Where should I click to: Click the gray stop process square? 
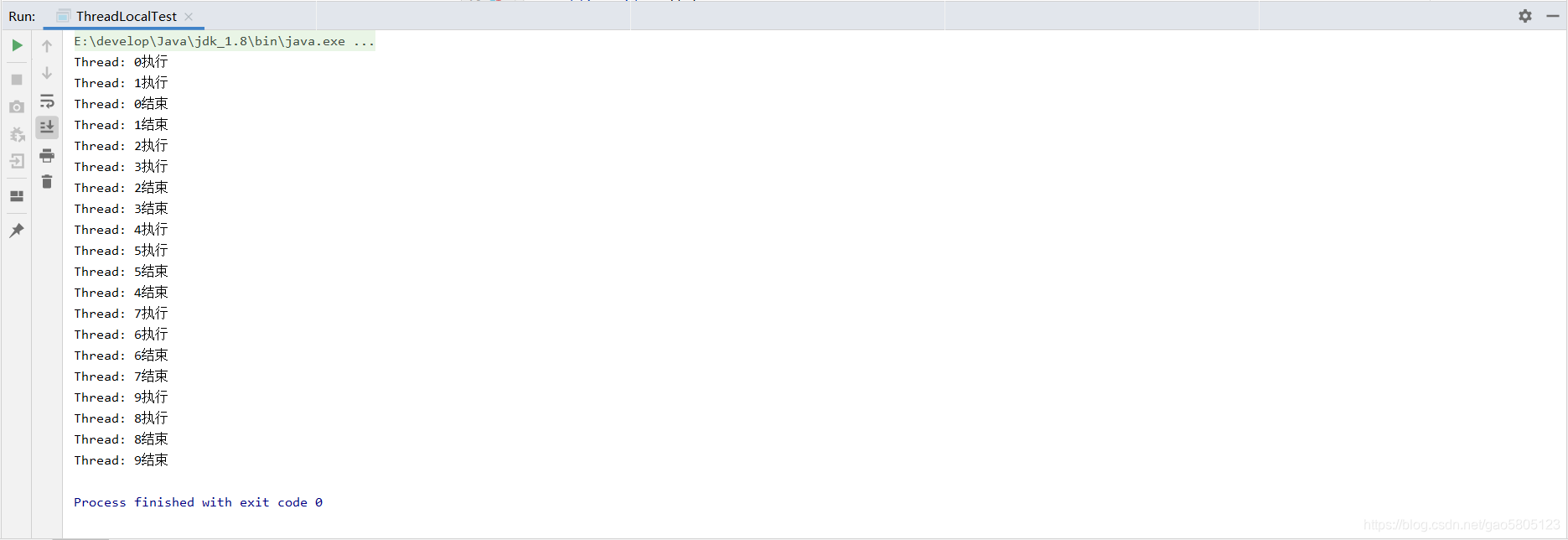(17, 80)
